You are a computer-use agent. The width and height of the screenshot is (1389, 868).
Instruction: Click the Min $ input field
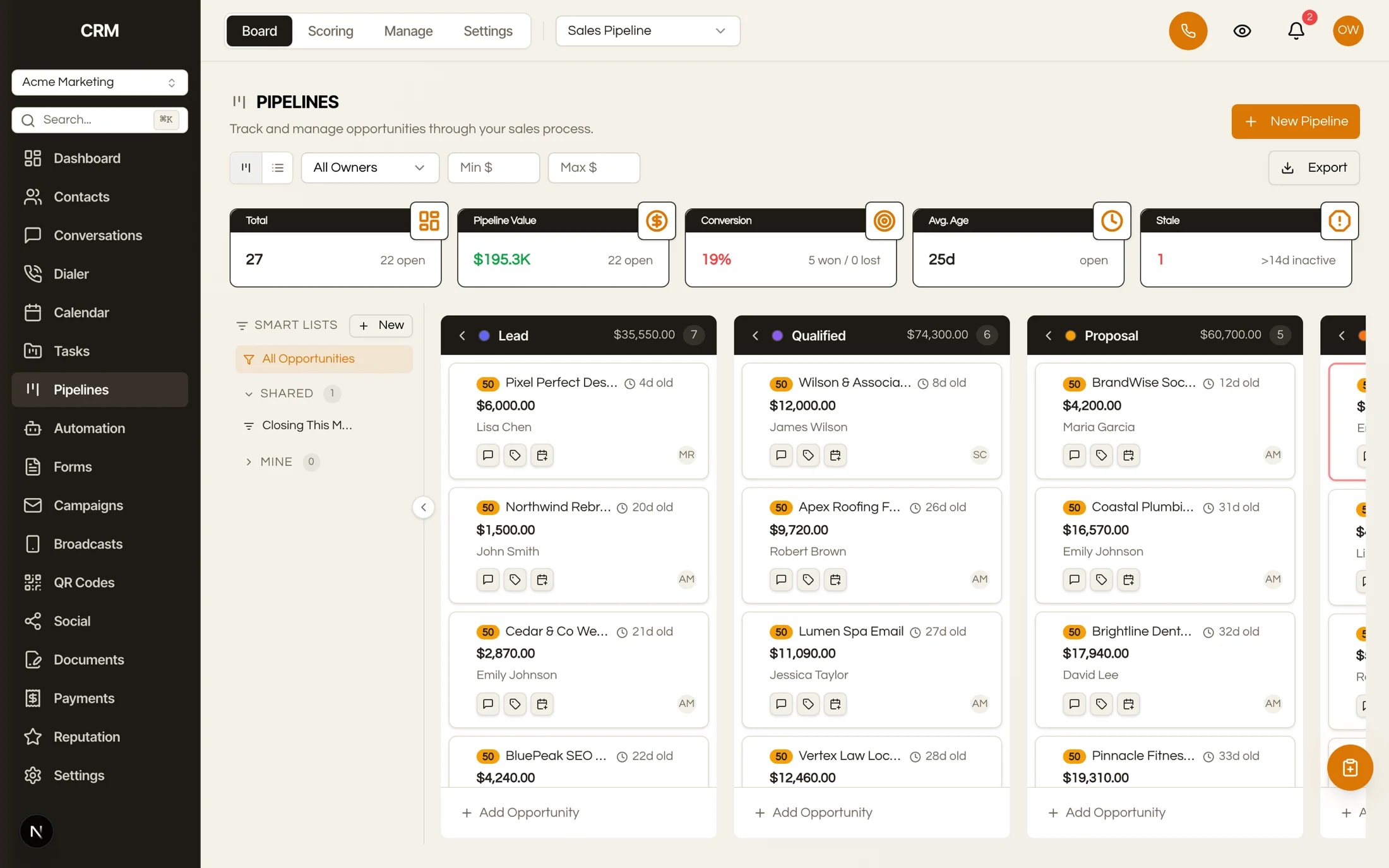pyautogui.click(x=493, y=167)
